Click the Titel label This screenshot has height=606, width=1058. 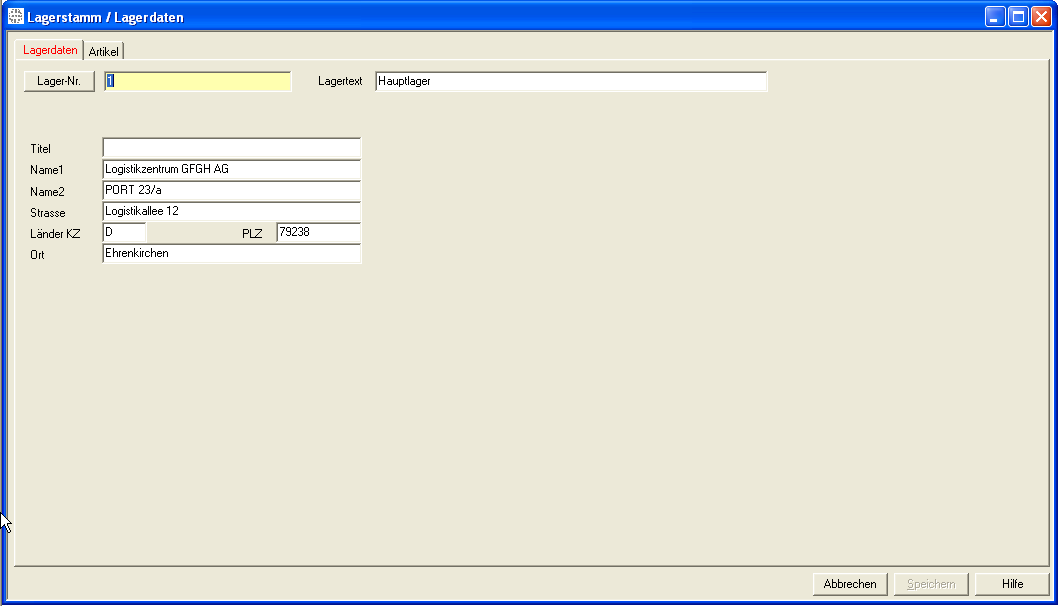40,148
